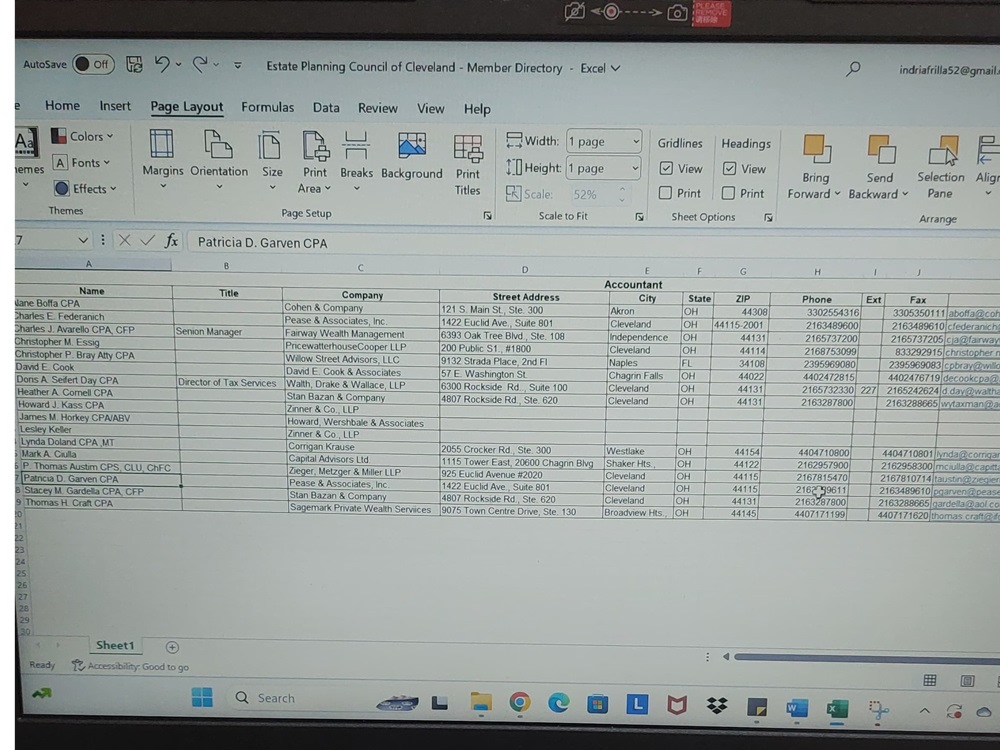The height and width of the screenshot is (750, 1000).
Task: Click the horizontal scrollbar at the bottom
Action: (866, 658)
